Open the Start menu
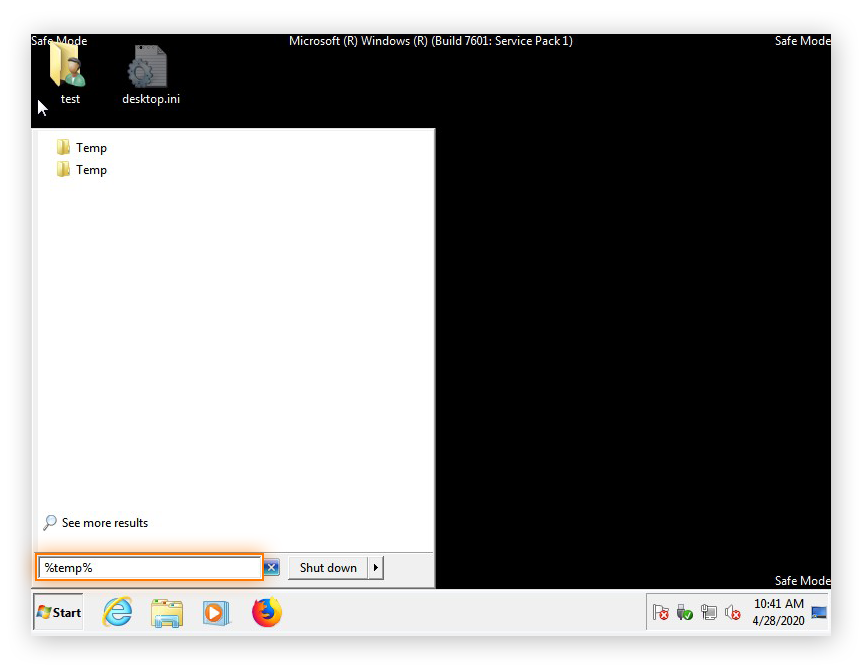This screenshot has width=864, height=668. (x=57, y=612)
